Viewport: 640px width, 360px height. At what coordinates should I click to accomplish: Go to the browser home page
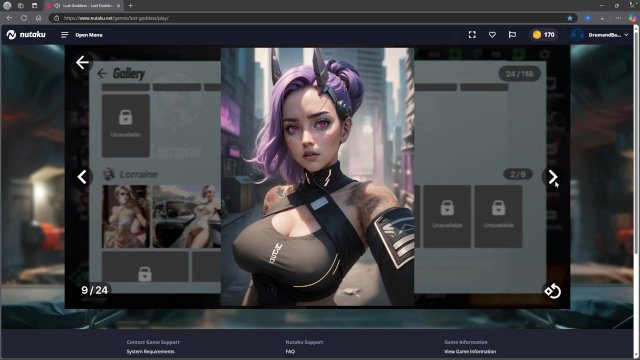[x=38, y=18]
